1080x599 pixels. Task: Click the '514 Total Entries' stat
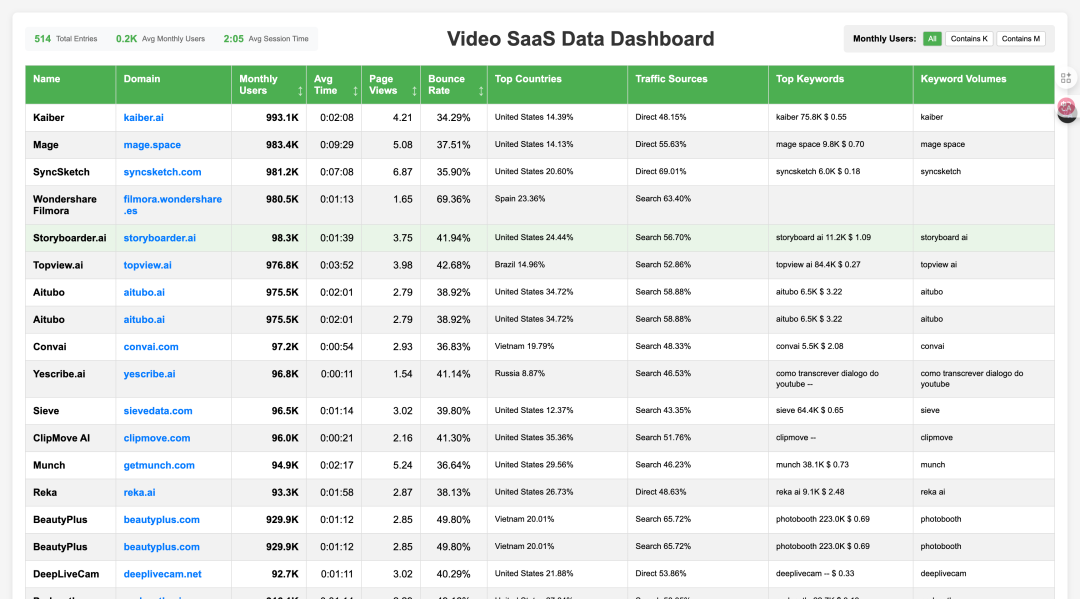[65, 39]
